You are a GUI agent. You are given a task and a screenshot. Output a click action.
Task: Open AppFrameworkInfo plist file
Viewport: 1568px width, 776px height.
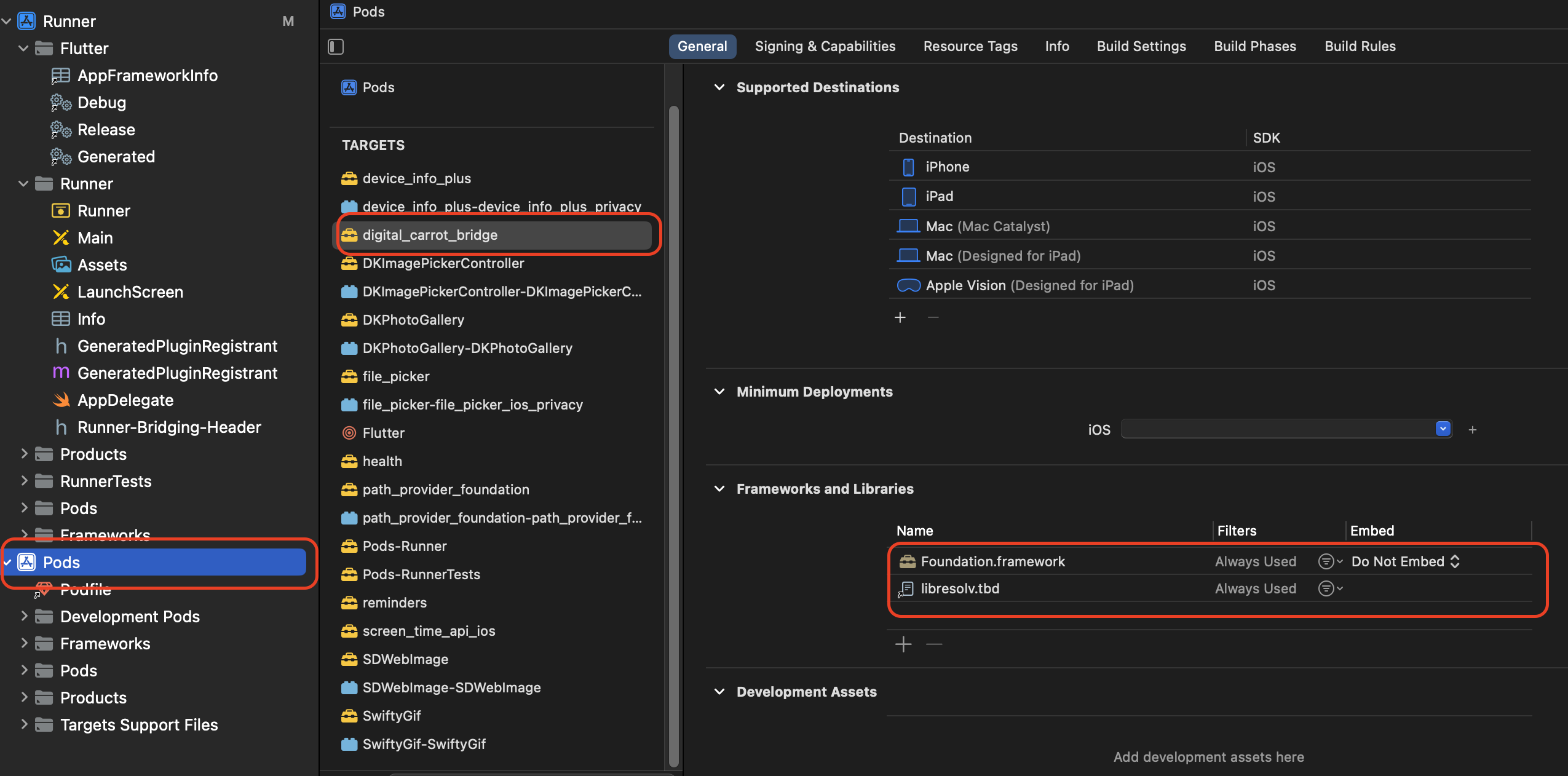click(147, 76)
